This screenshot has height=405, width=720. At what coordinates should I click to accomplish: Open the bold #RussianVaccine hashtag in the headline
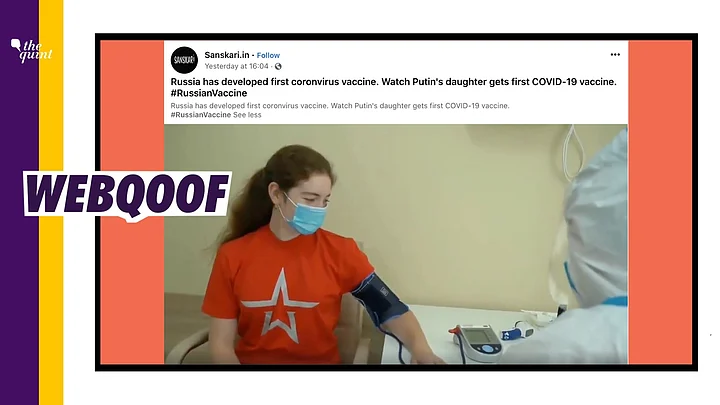click(209, 93)
